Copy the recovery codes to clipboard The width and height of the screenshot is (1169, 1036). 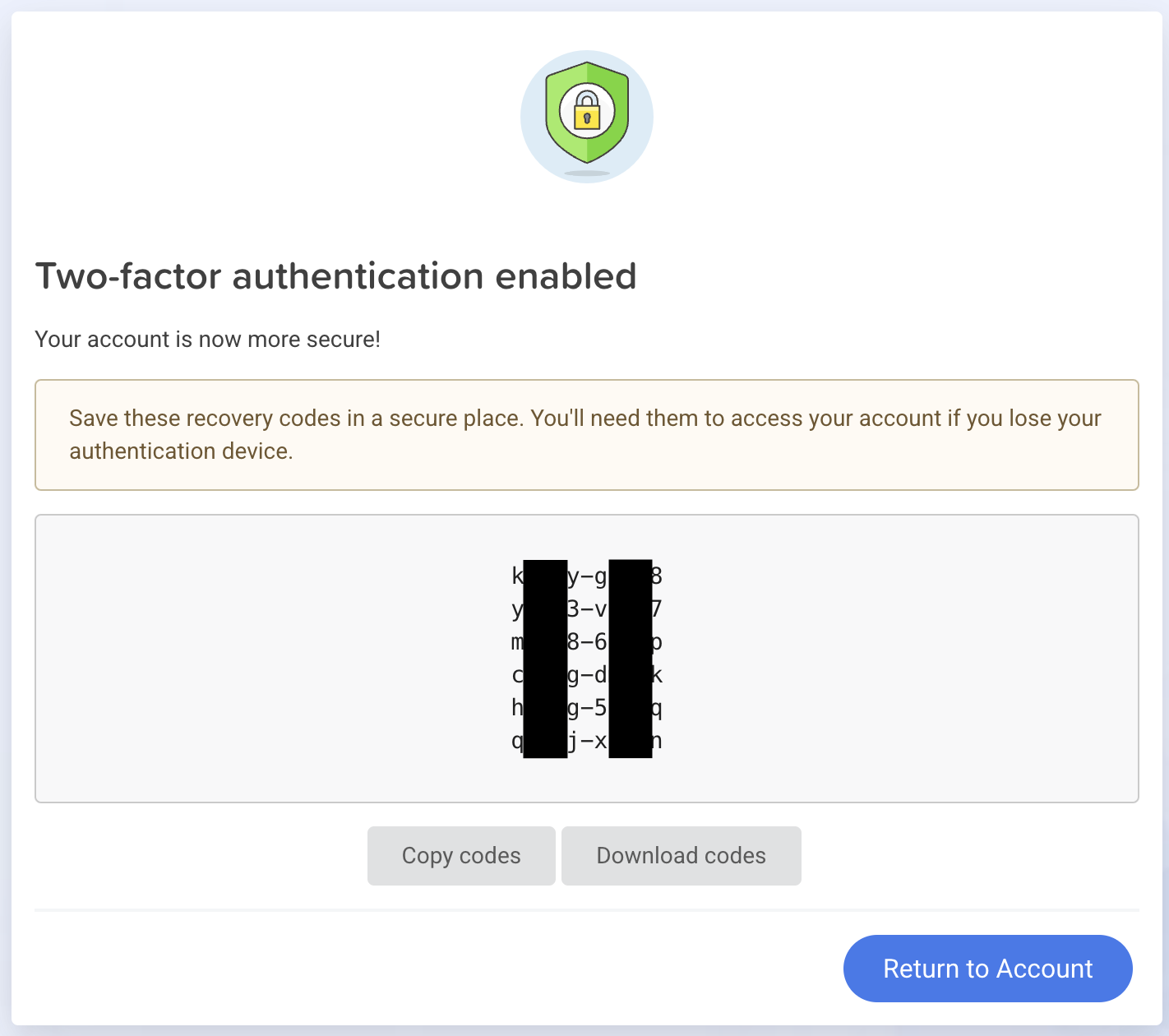[x=461, y=856]
